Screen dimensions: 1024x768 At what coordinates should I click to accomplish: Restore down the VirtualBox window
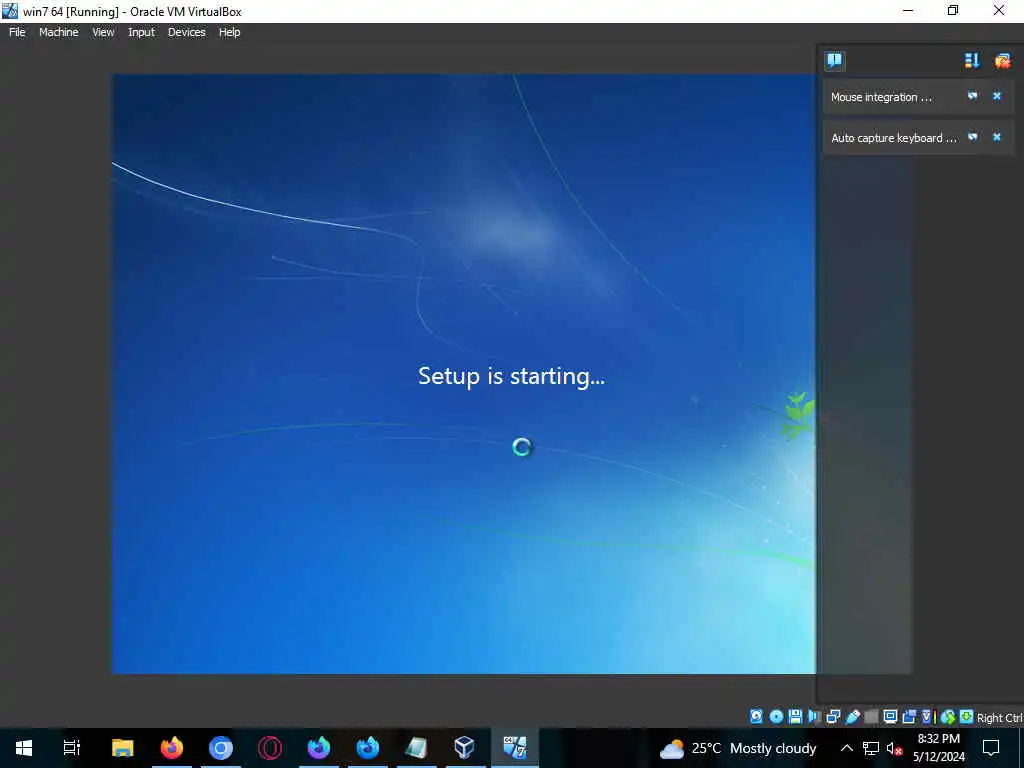tap(953, 10)
